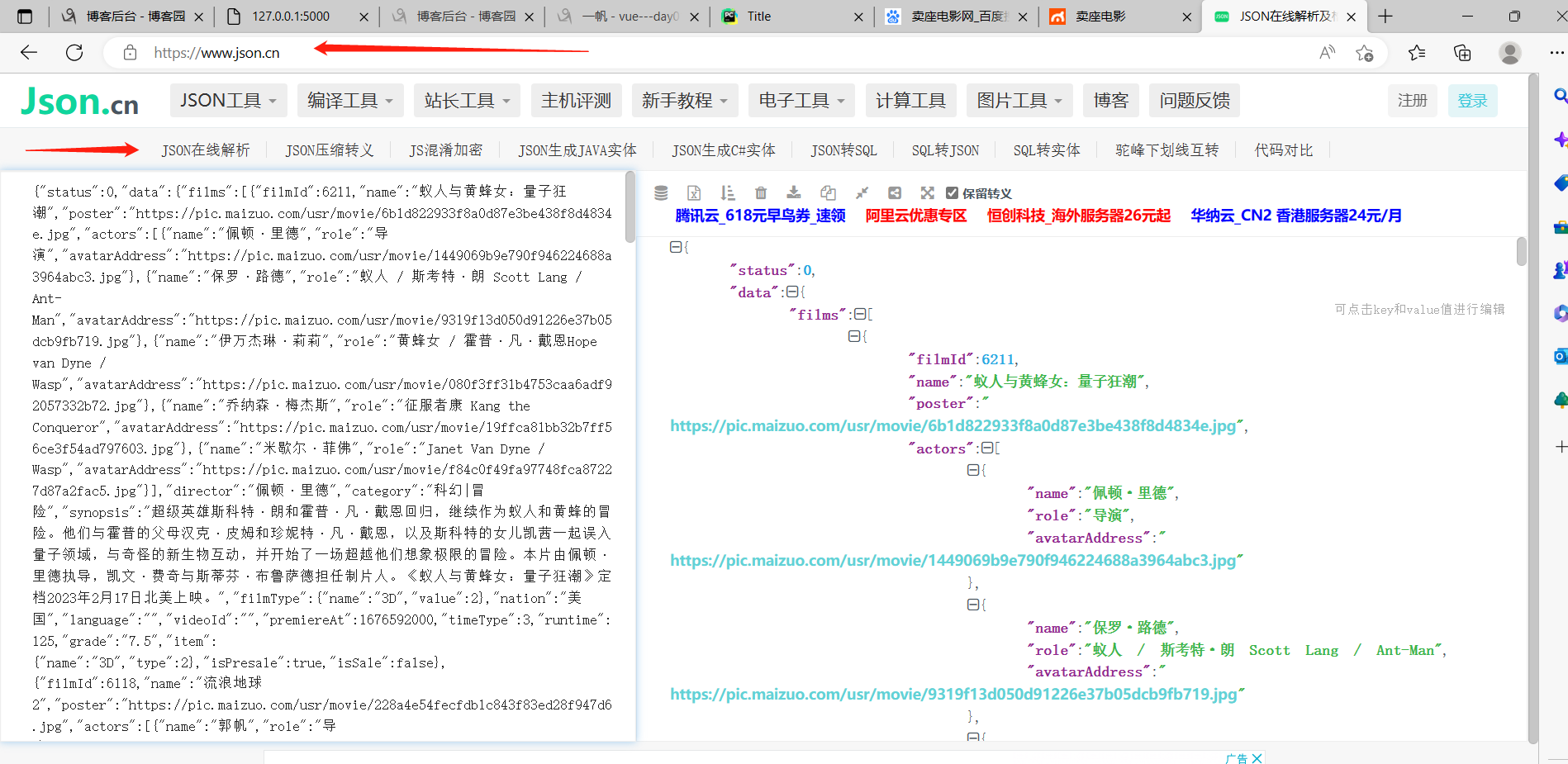This screenshot has width=1568, height=764.
Task: Collapse the first film object under films
Action: [853, 336]
